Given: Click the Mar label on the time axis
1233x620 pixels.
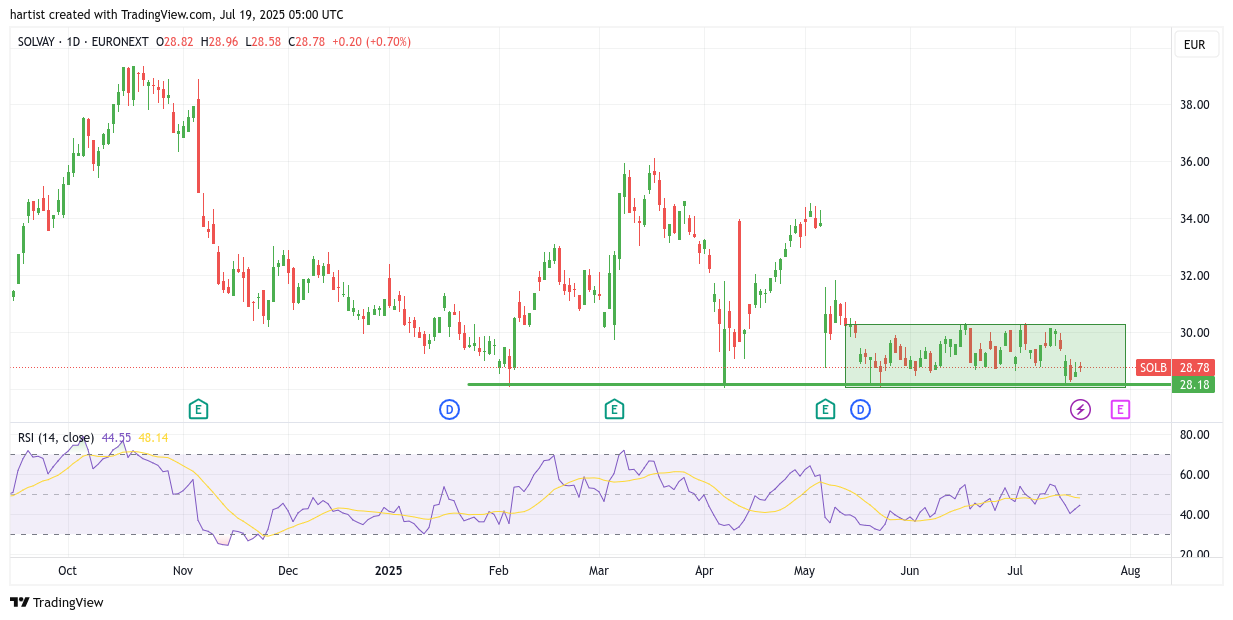Looking at the screenshot, I should (x=599, y=571).
